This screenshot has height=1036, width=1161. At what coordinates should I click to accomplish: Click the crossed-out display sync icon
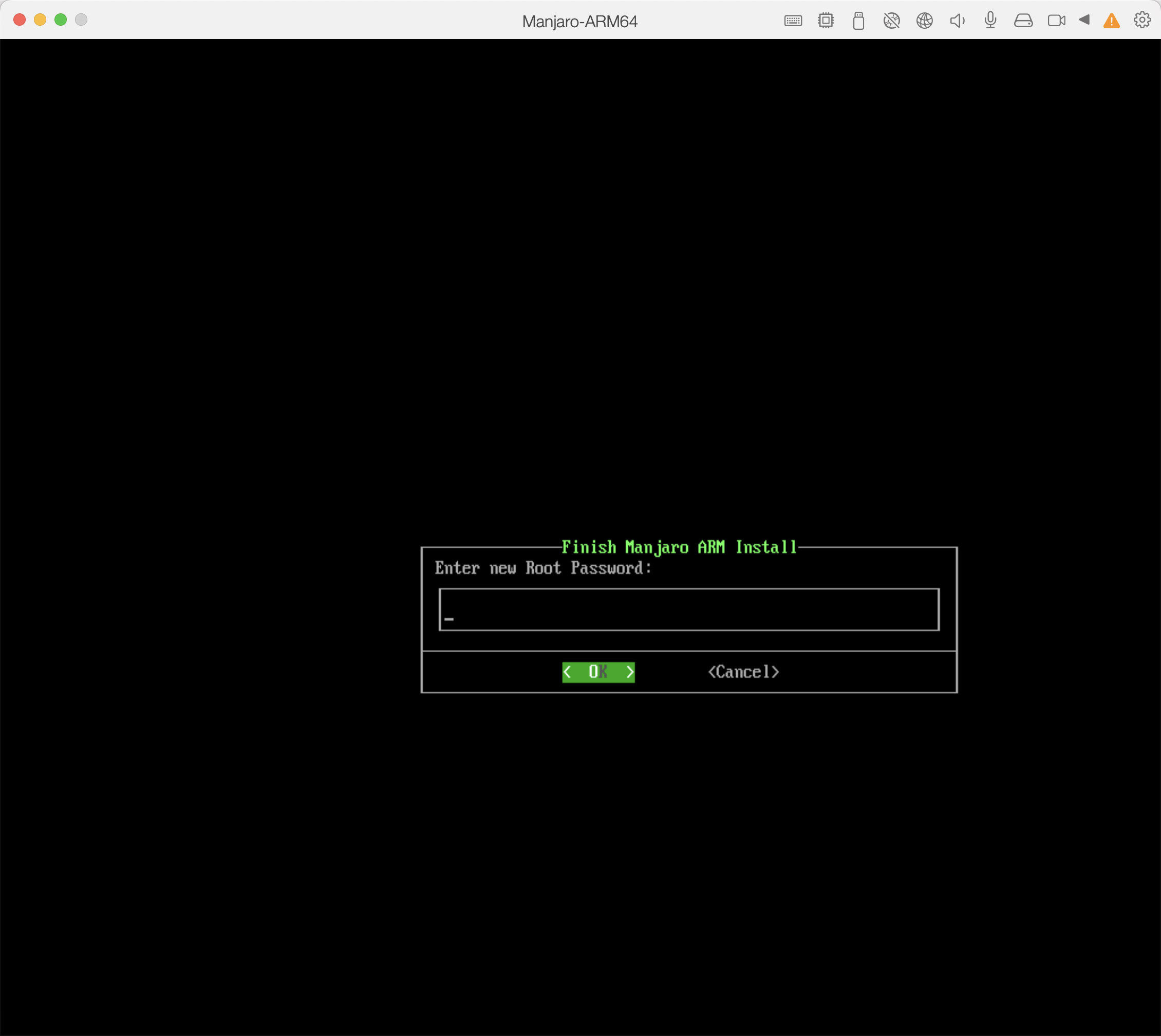click(891, 21)
